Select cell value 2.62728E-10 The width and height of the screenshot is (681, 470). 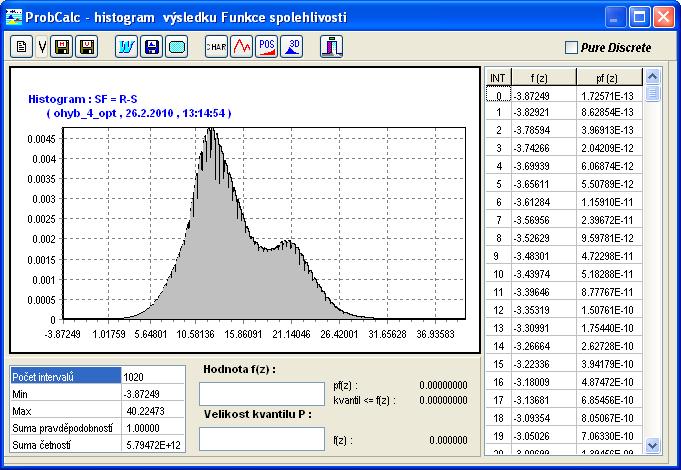[609, 347]
